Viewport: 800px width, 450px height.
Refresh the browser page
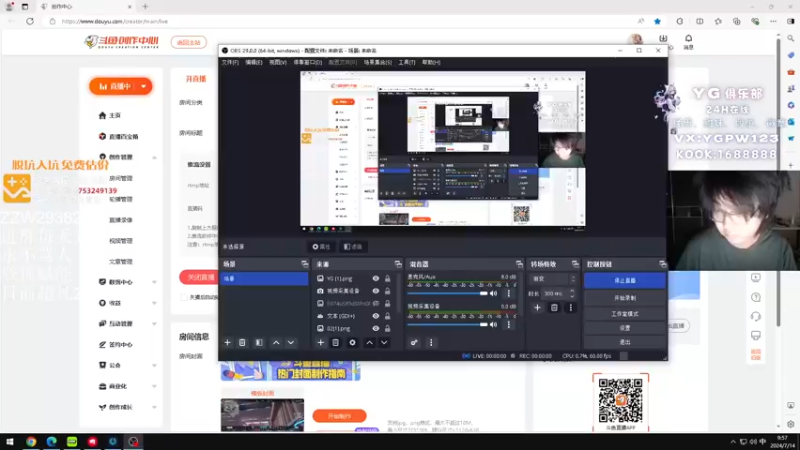(x=30, y=21)
